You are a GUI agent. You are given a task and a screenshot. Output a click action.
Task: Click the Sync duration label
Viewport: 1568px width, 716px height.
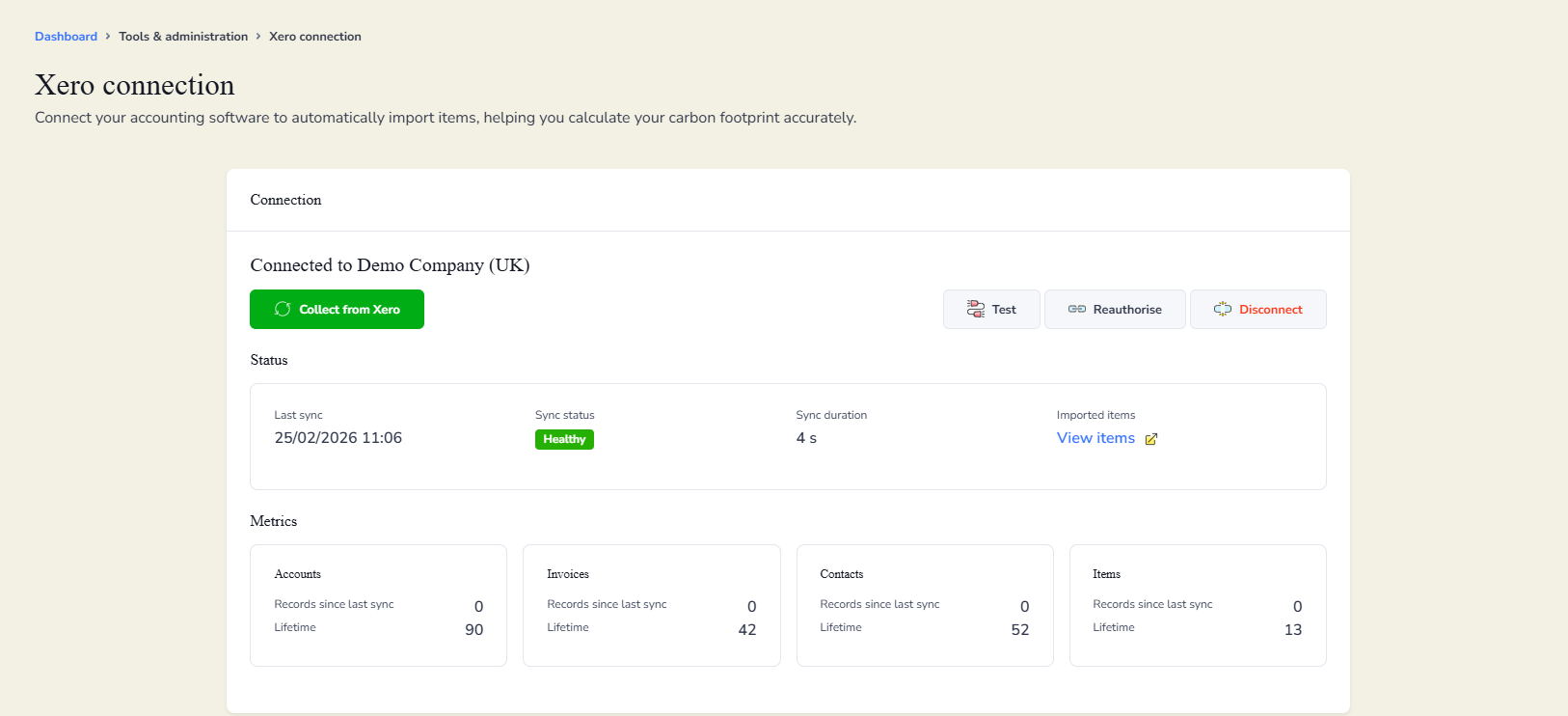831,415
